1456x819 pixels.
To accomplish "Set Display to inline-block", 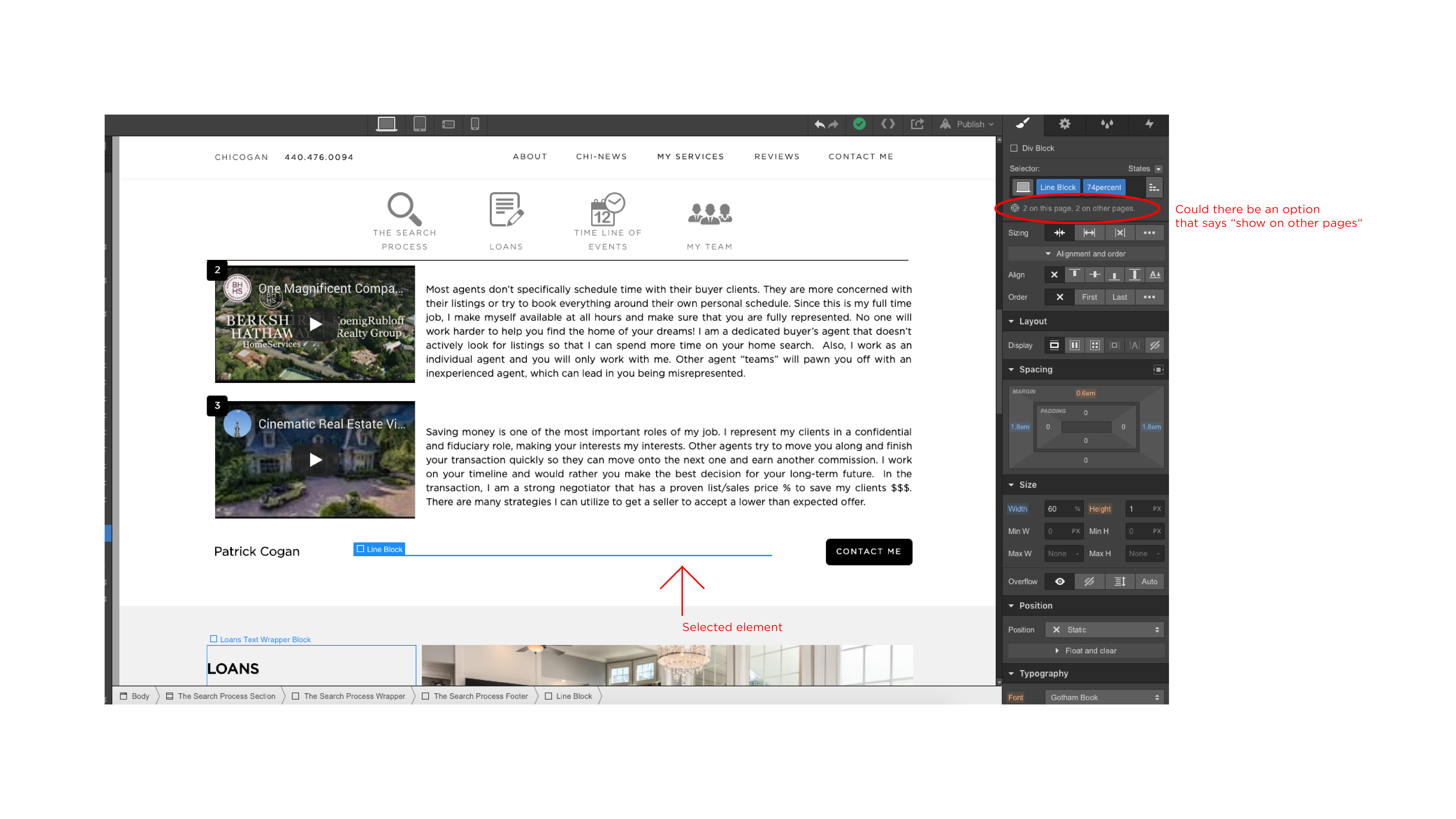I will [x=1115, y=345].
